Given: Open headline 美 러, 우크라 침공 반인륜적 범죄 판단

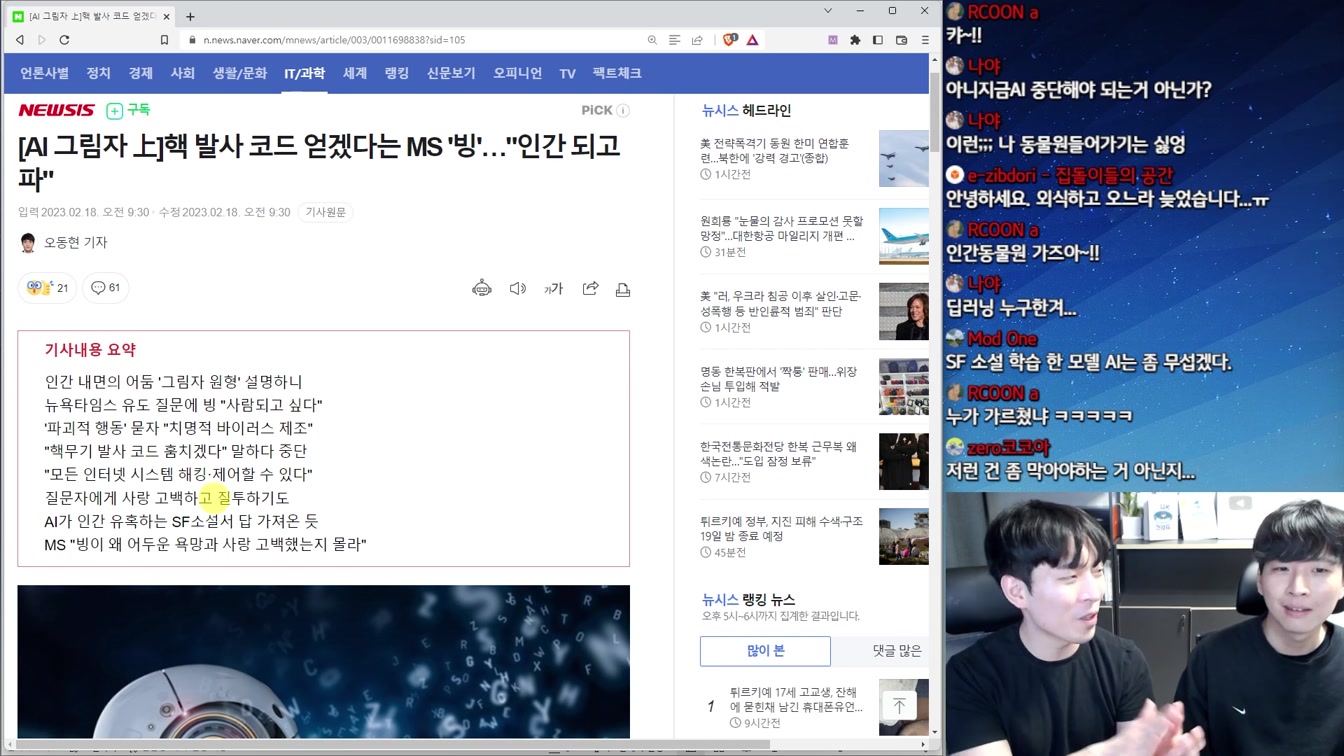Looking at the screenshot, I should pos(780,304).
